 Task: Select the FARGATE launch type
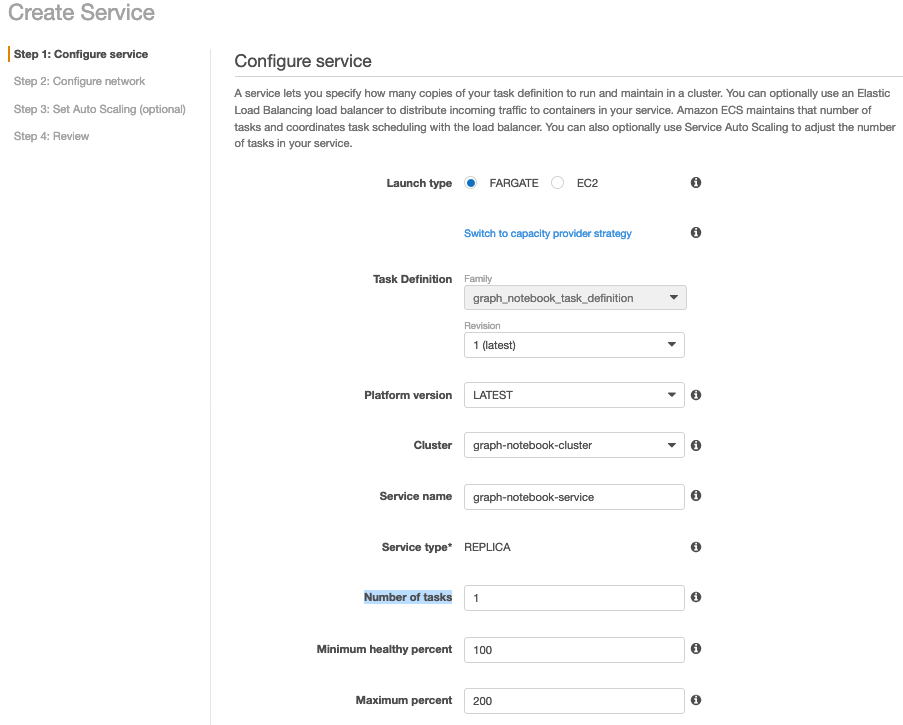coord(471,183)
